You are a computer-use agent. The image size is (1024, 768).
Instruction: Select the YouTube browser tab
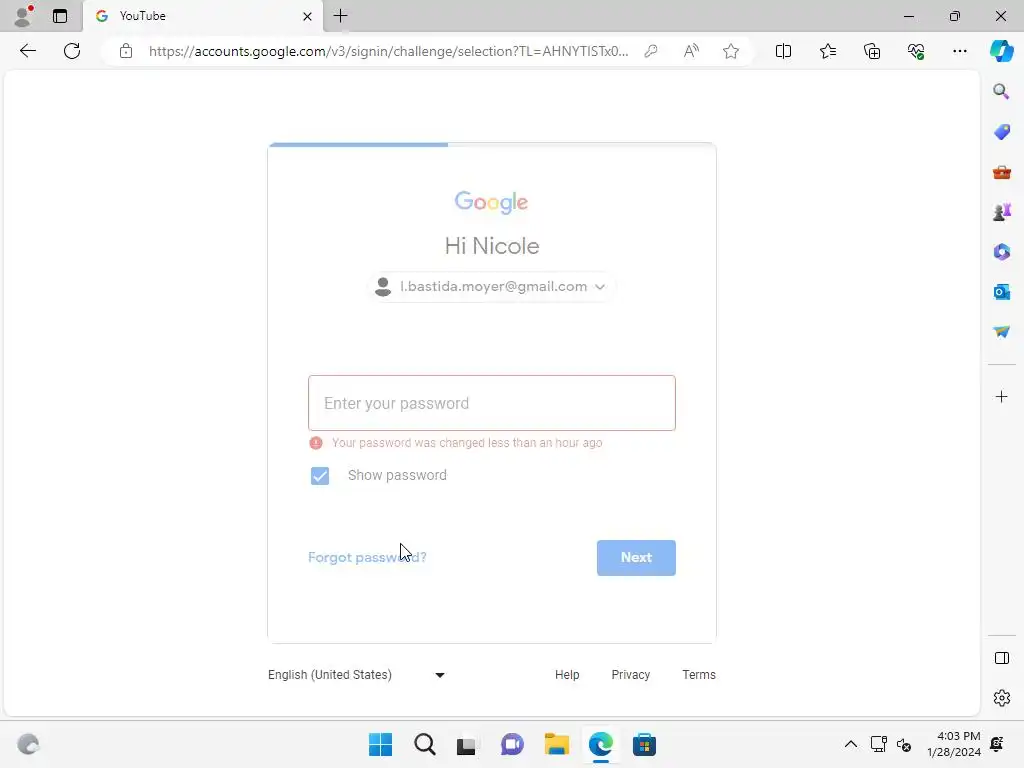202,16
